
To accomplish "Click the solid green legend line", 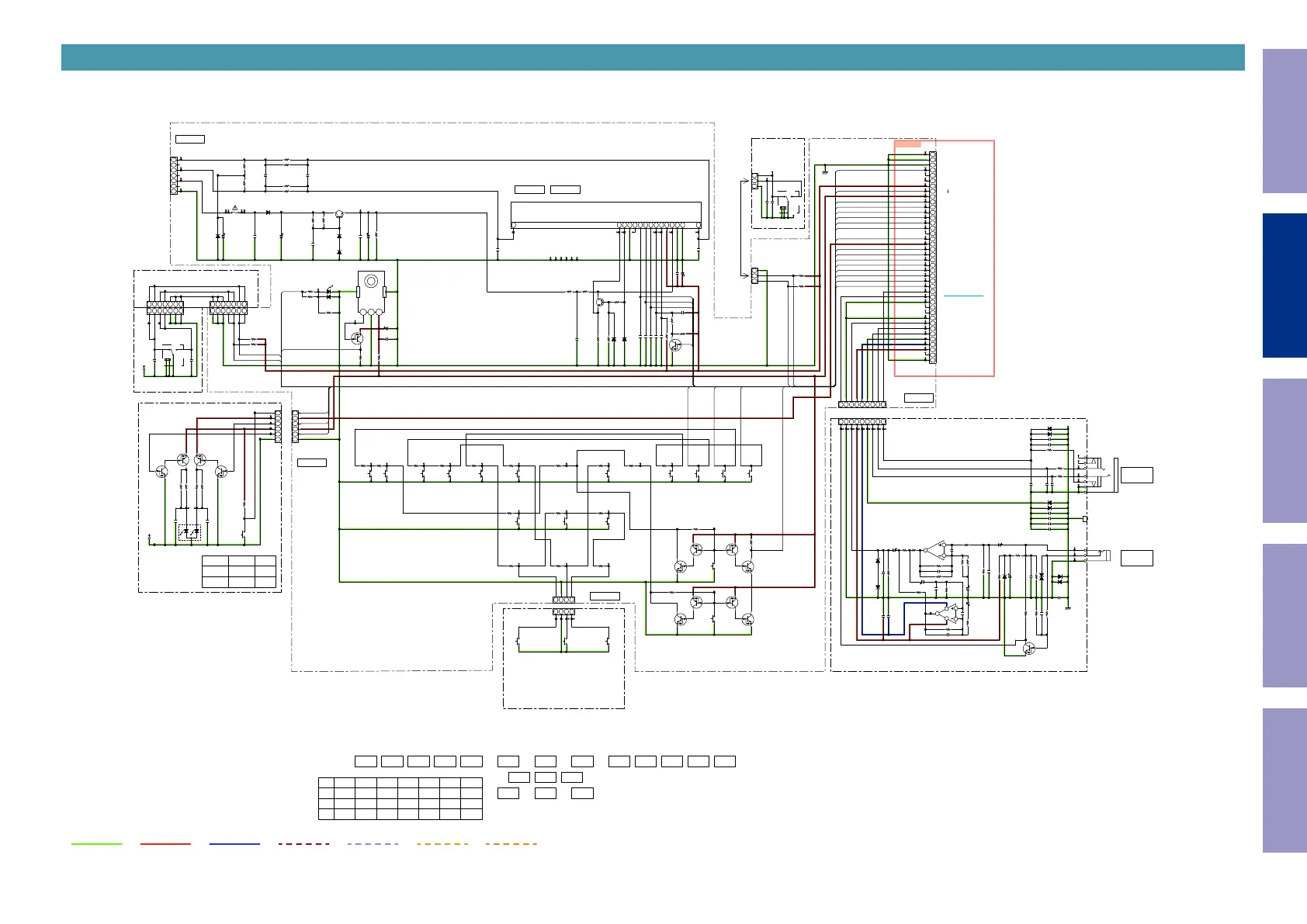I will coord(96,843).
